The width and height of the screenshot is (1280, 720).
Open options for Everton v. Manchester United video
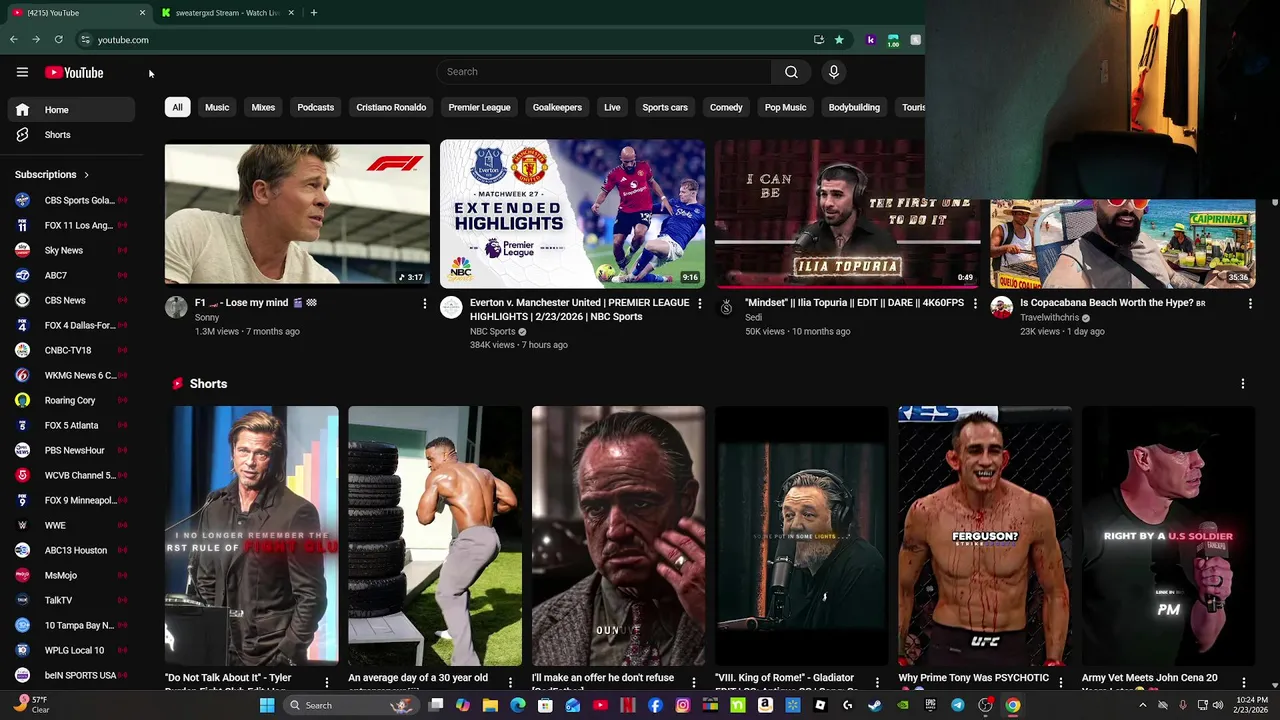(x=699, y=303)
